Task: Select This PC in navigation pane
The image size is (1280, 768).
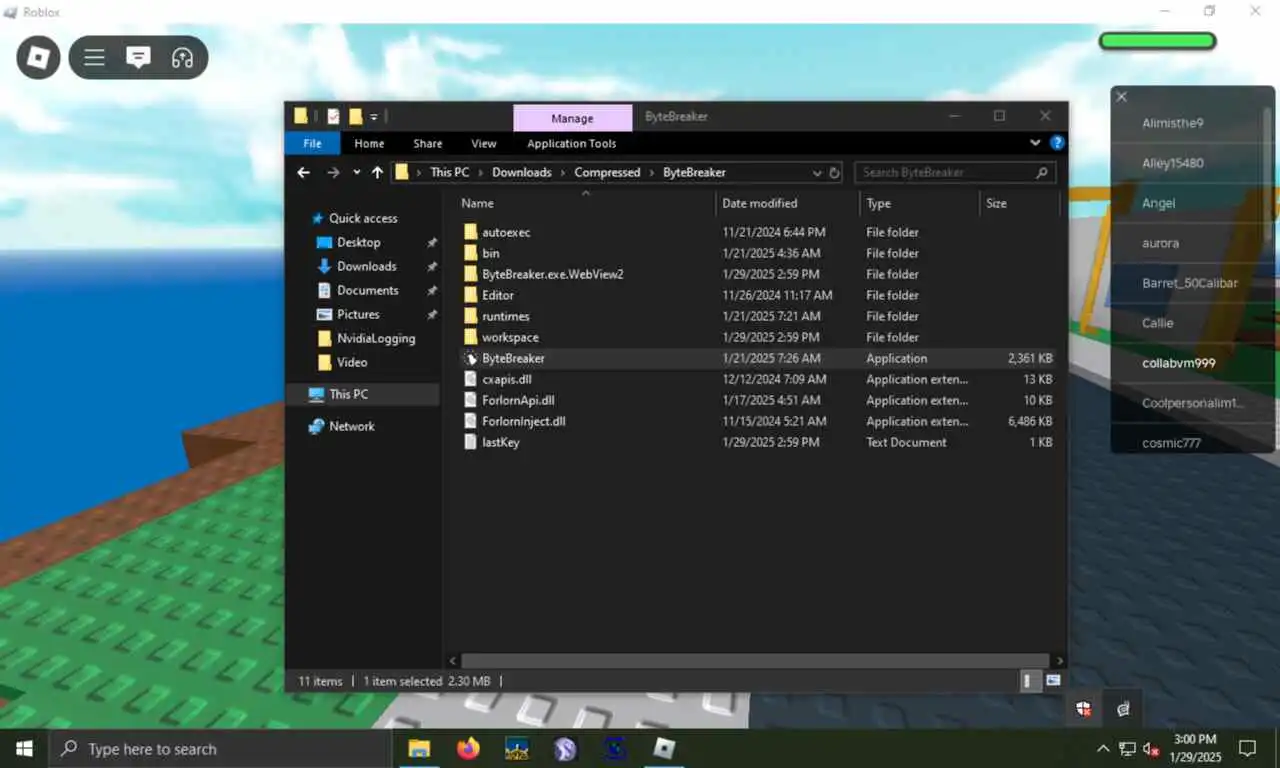Action: [x=364, y=394]
